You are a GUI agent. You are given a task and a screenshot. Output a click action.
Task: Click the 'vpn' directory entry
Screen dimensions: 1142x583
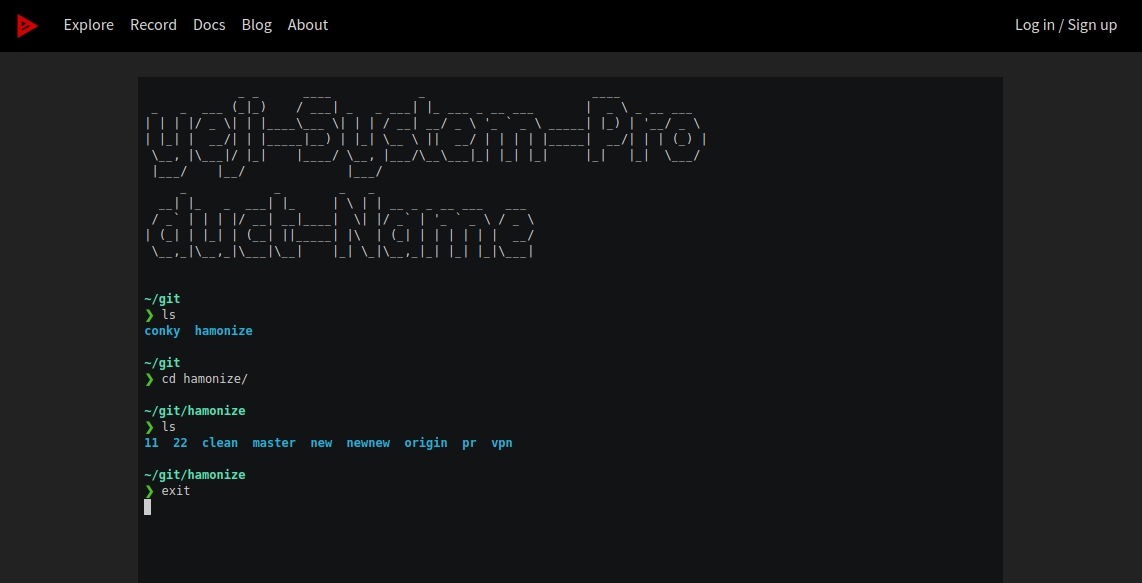point(501,443)
